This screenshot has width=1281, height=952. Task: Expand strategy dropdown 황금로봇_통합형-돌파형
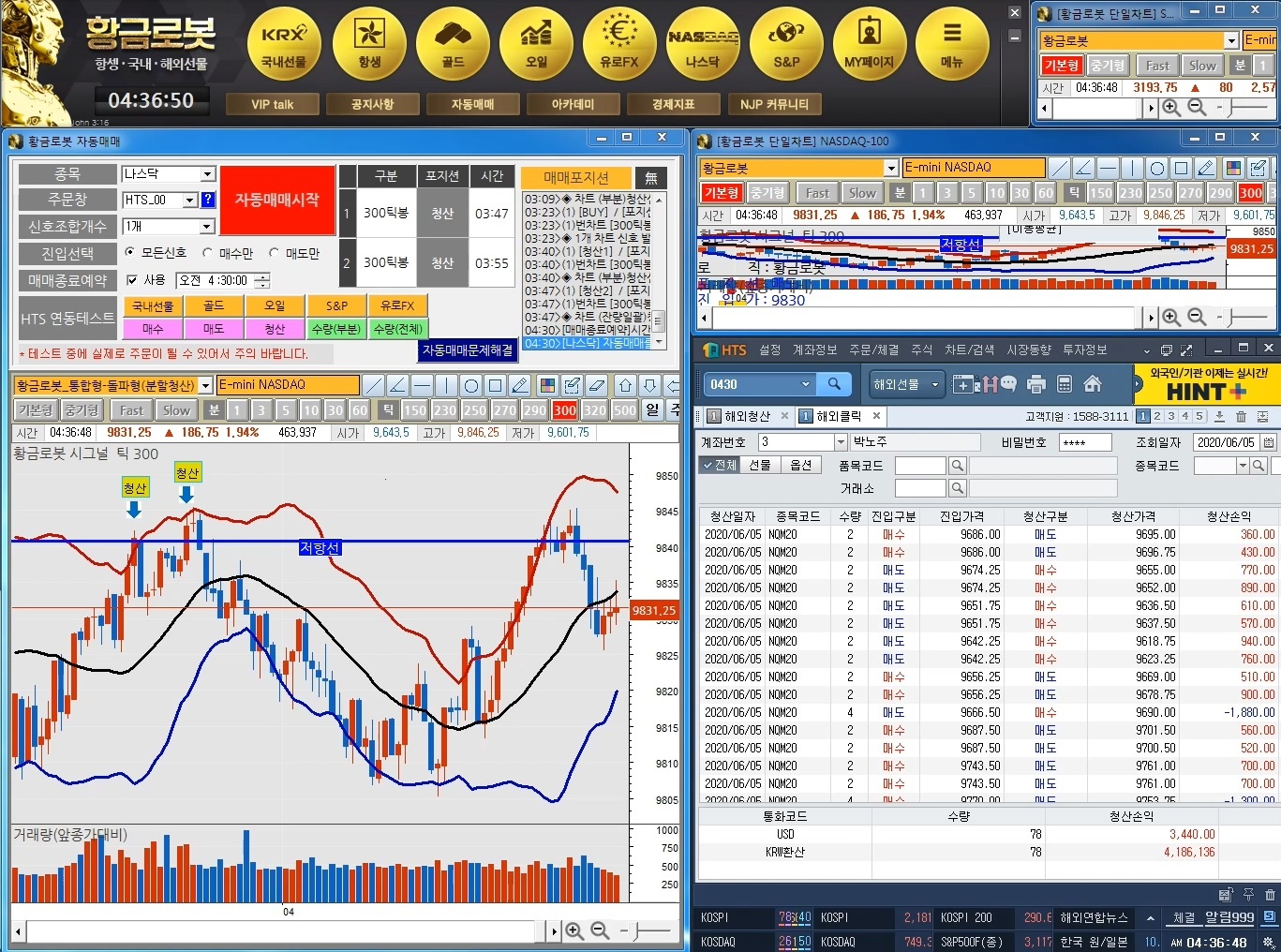click(x=206, y=385)
